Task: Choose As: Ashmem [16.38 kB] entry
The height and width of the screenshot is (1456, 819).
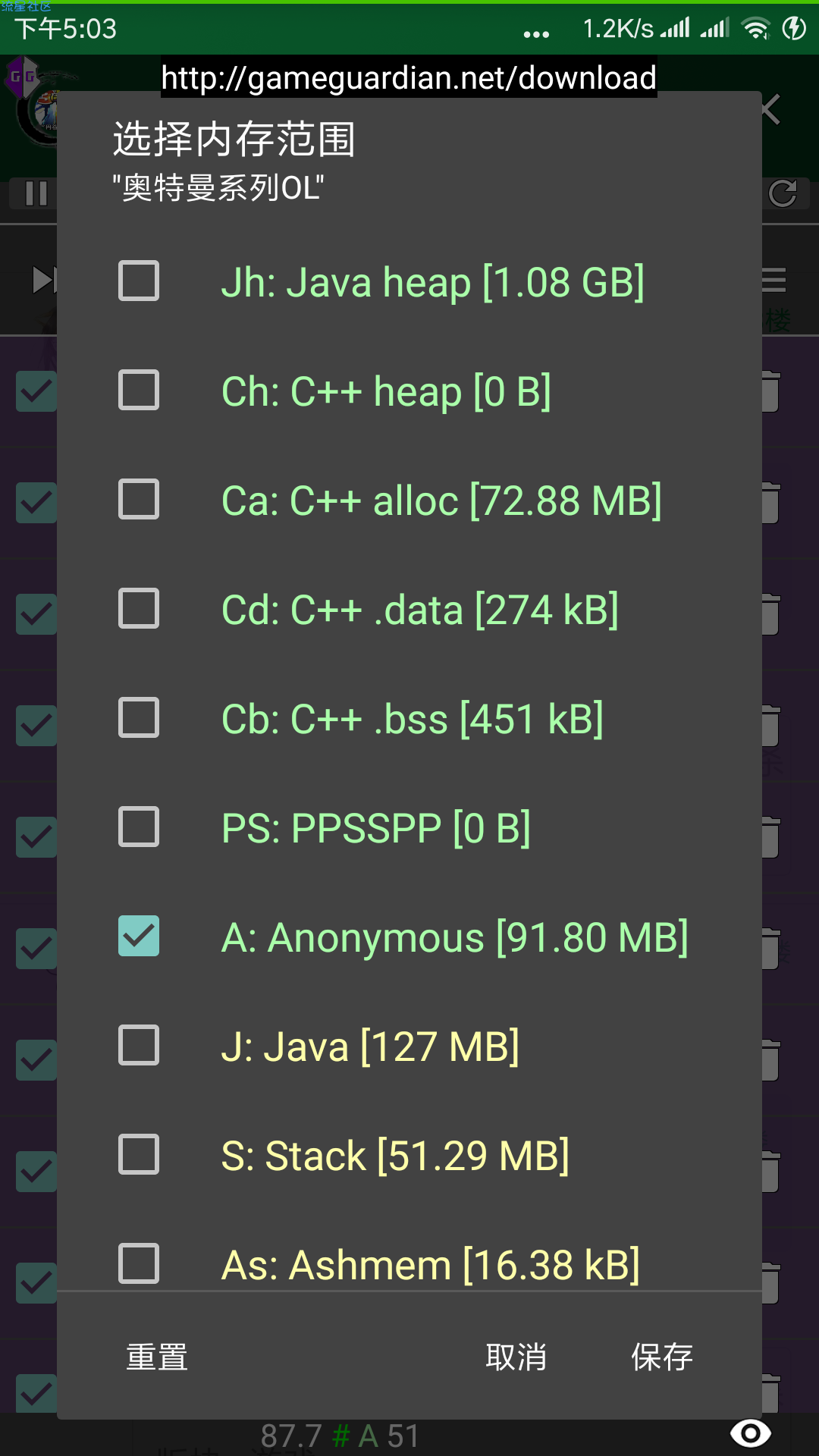Action: click(x=409, y=1264)
